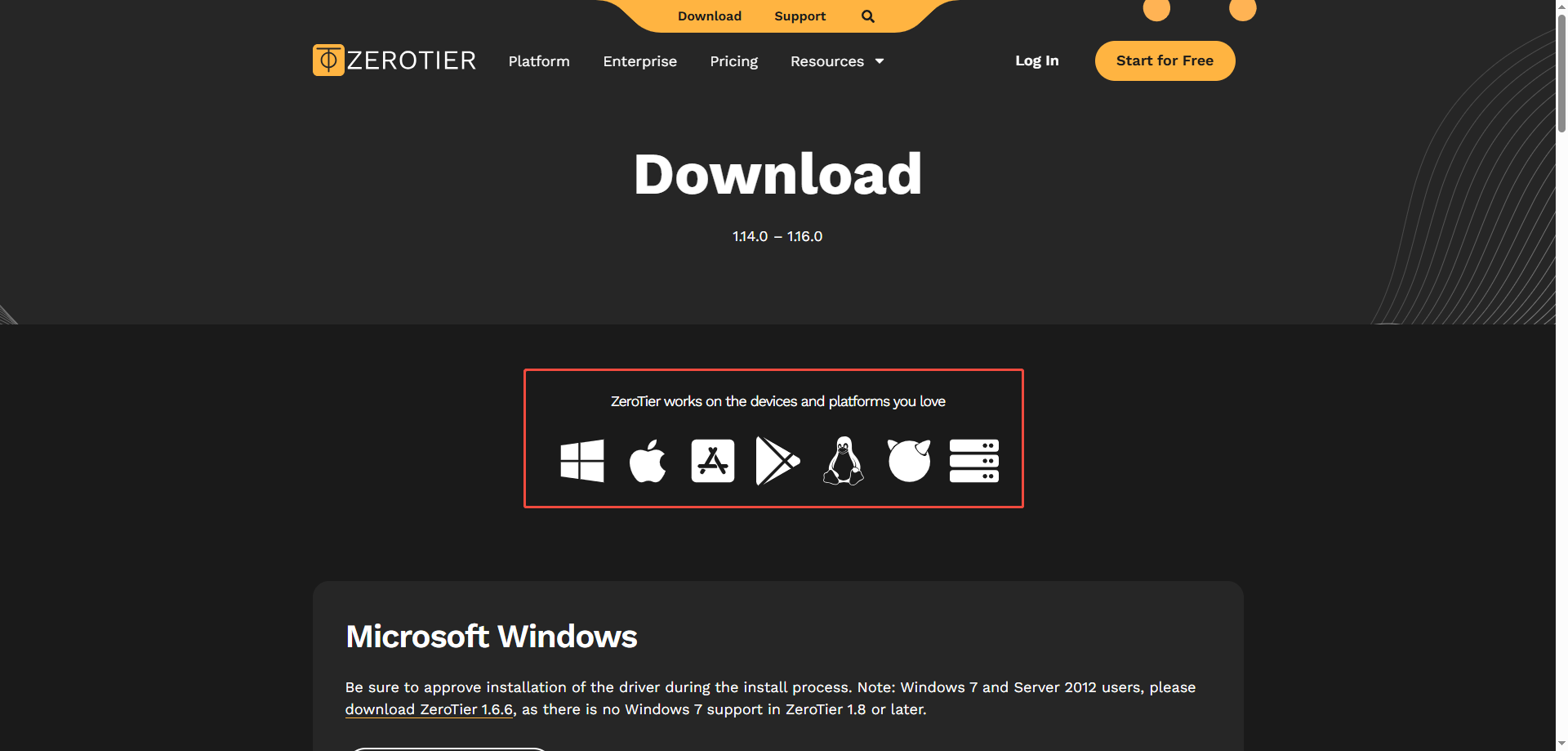Open the Resources menu label
This screenshot has height=751, width=1568.
click(x=827, y=61)
